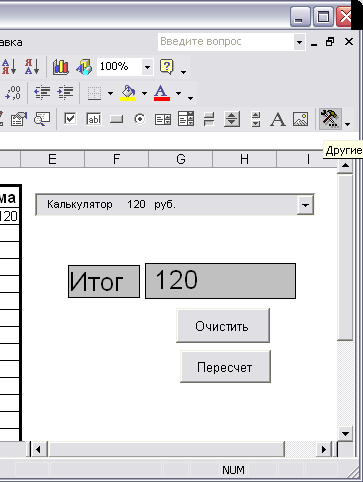Select column G header
This screenshot has height=482, width=363.
coord(181,159)
